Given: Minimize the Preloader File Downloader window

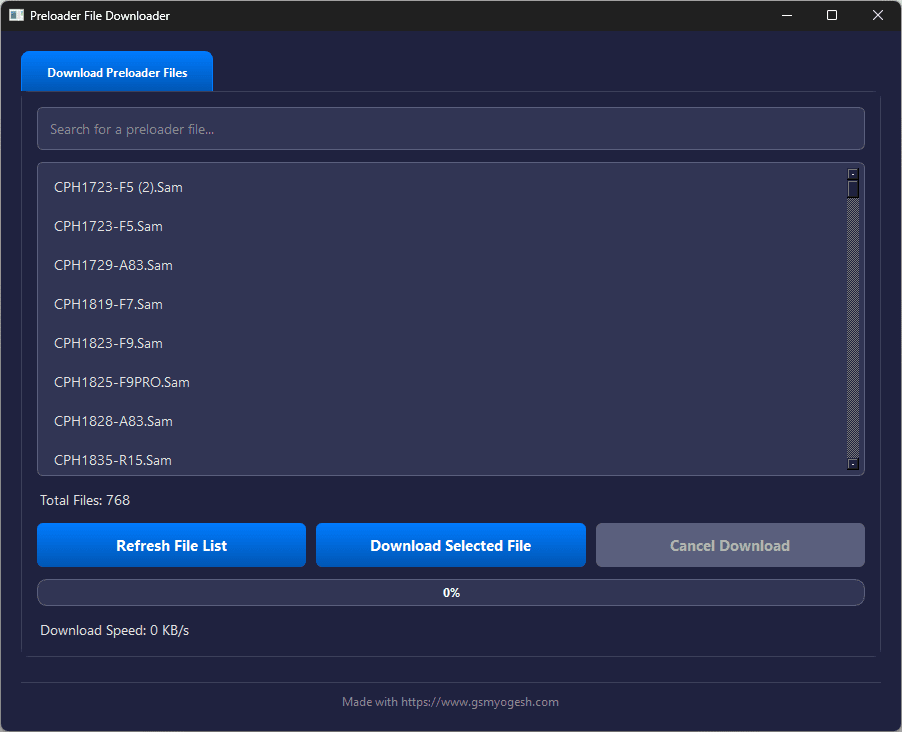Looking at the screenshot, I should pyautogui.click(x=787, y=16).
